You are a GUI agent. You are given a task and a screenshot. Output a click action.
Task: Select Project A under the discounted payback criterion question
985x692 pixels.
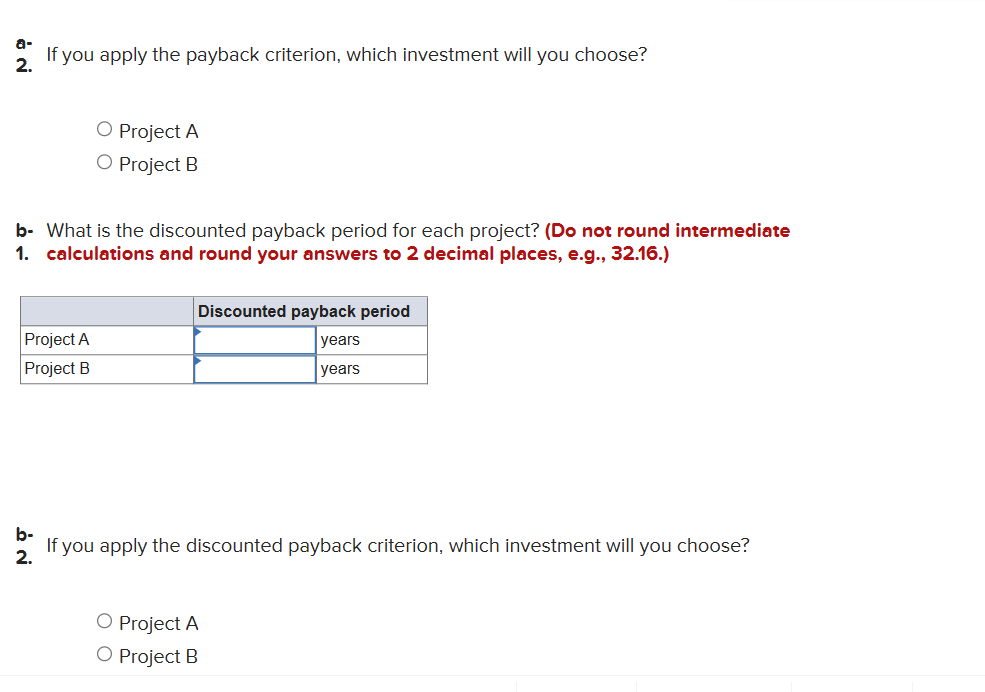coord(104,620)
